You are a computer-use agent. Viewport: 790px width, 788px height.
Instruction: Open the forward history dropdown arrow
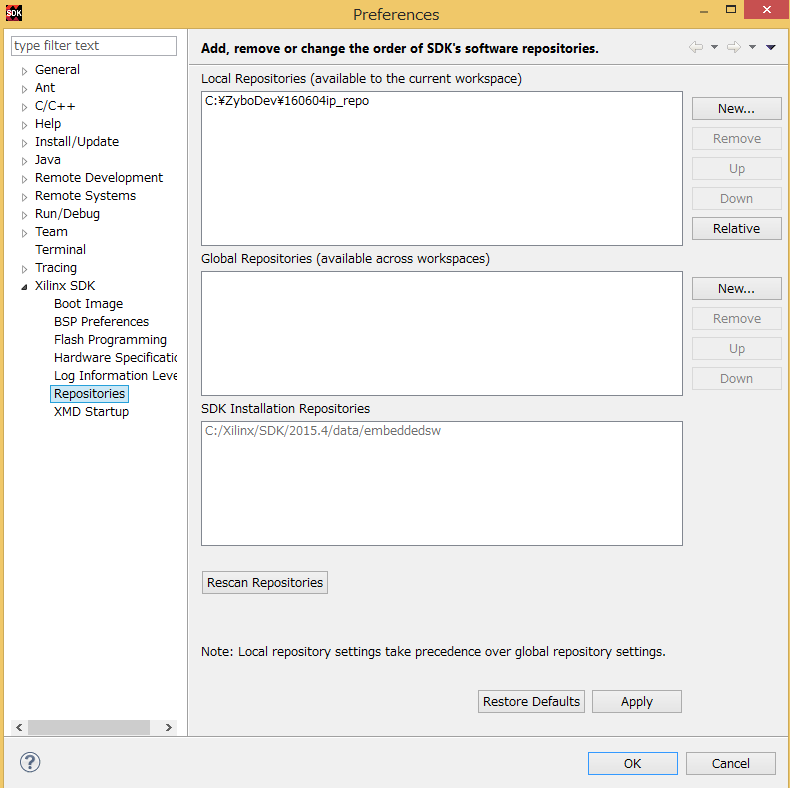(752, 47)
